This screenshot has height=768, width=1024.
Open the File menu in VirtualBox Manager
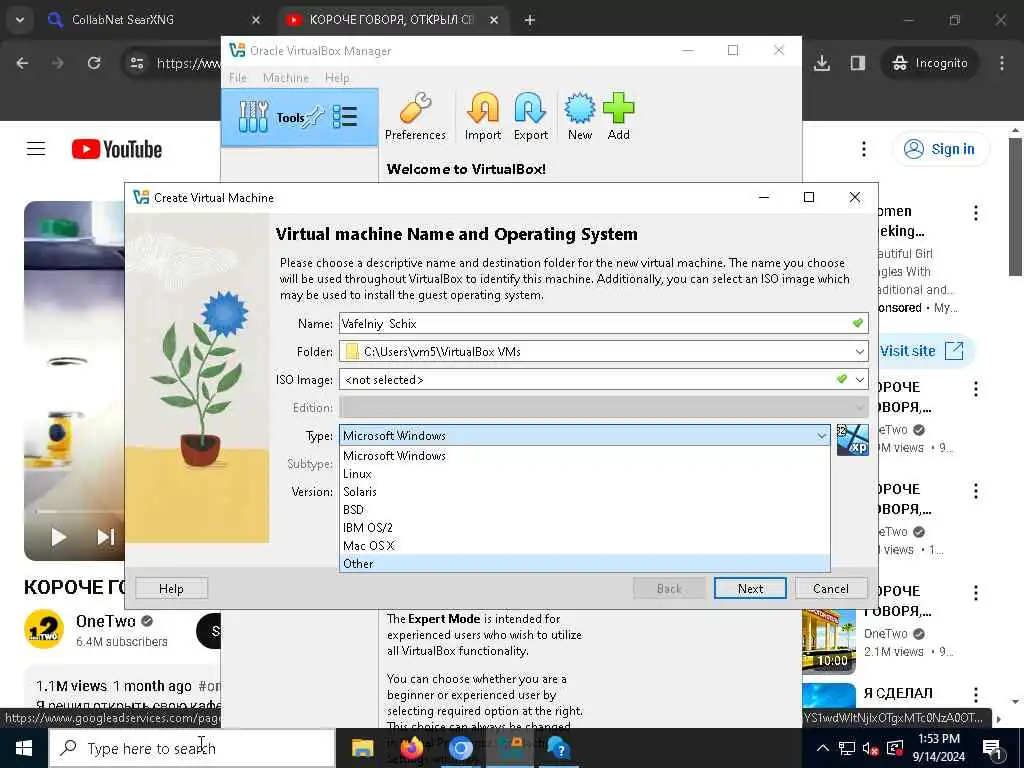(x=238, y=78)
